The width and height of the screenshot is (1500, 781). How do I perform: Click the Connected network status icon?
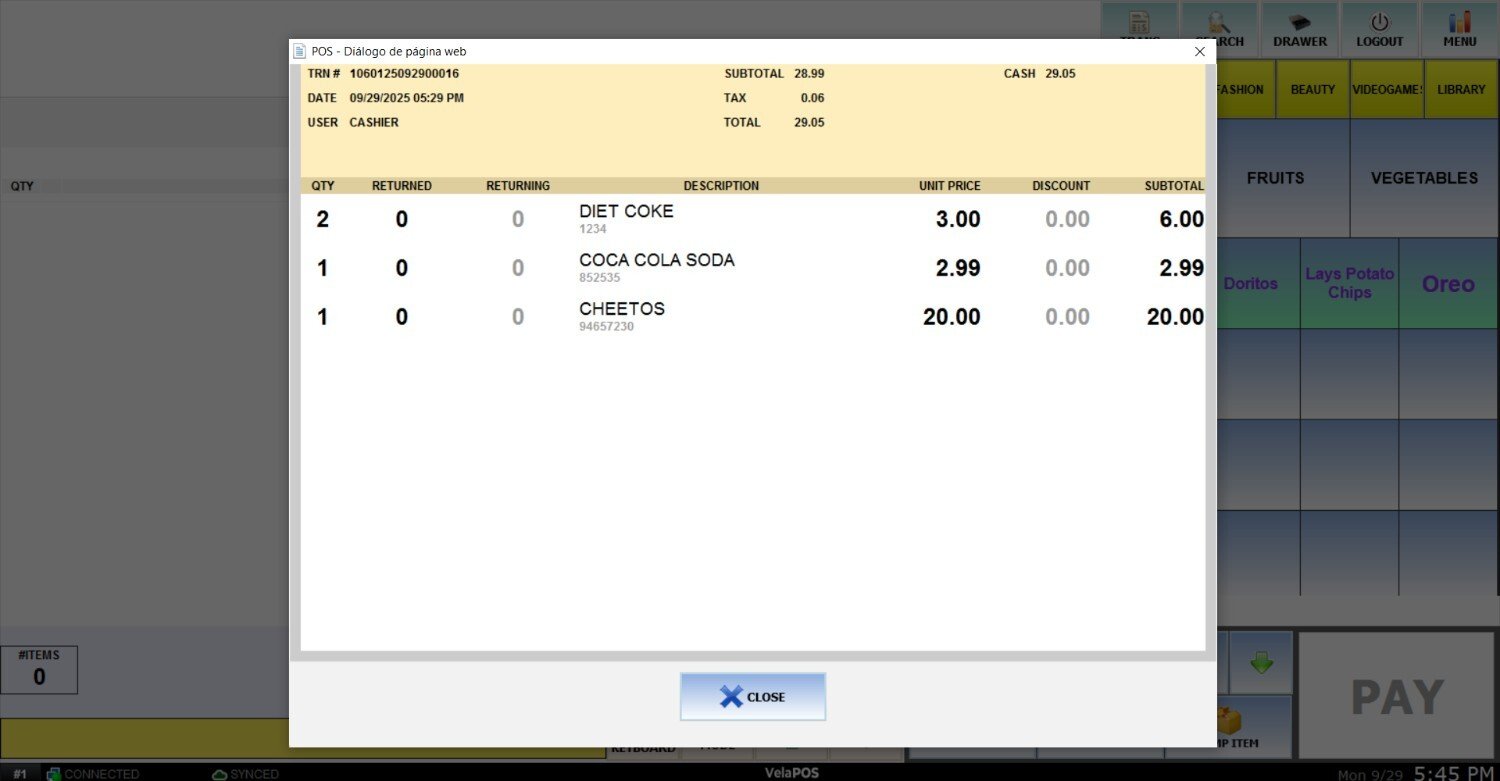[54, 774]
